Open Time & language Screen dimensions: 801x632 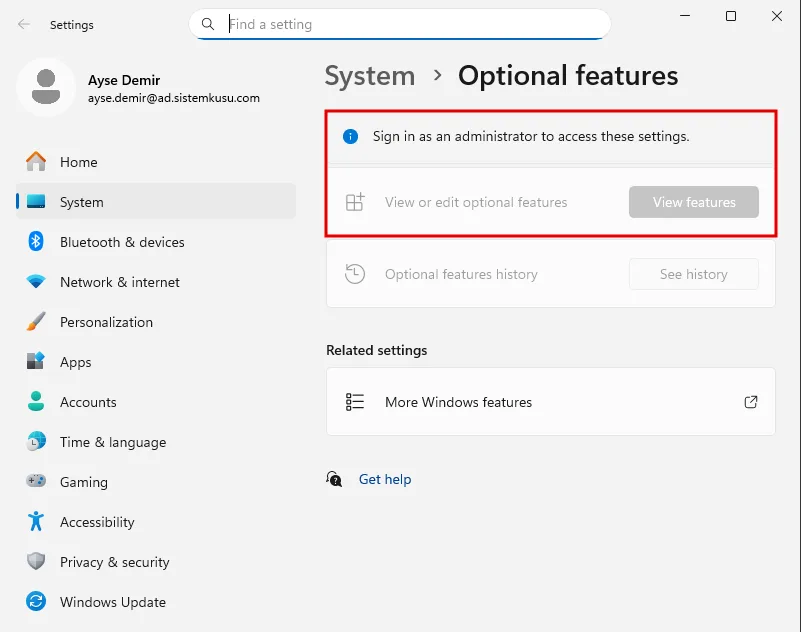click(x=156, y=442)
